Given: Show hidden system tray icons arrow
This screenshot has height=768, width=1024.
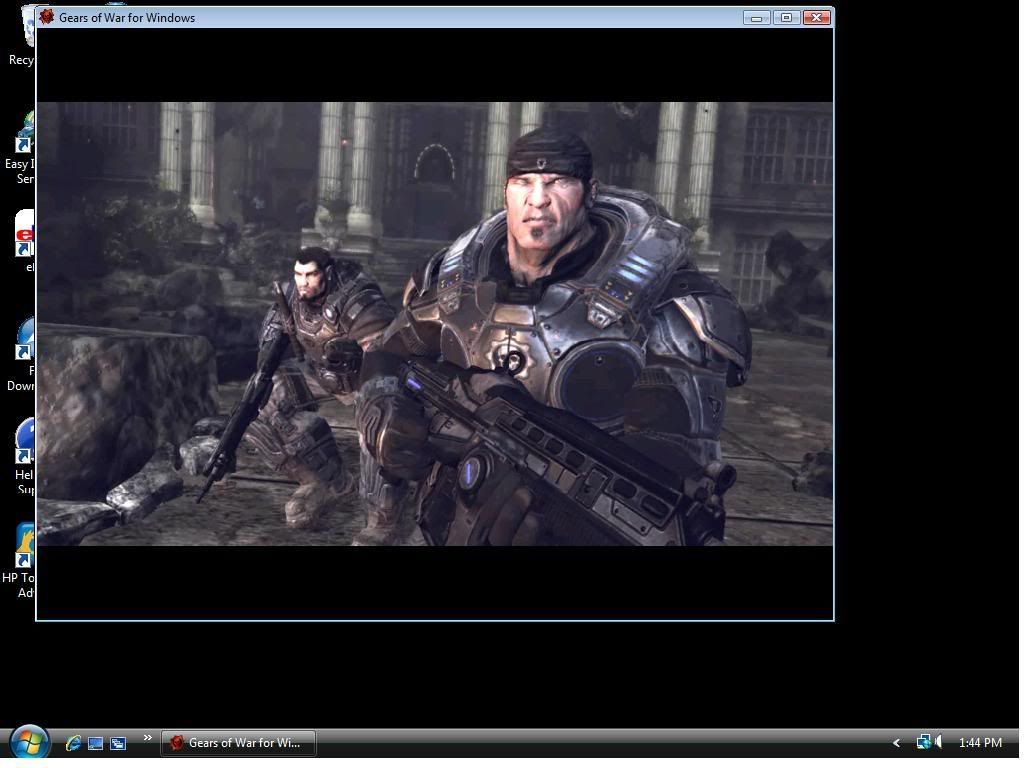Looking at the screenshot, I should point(896,742).
